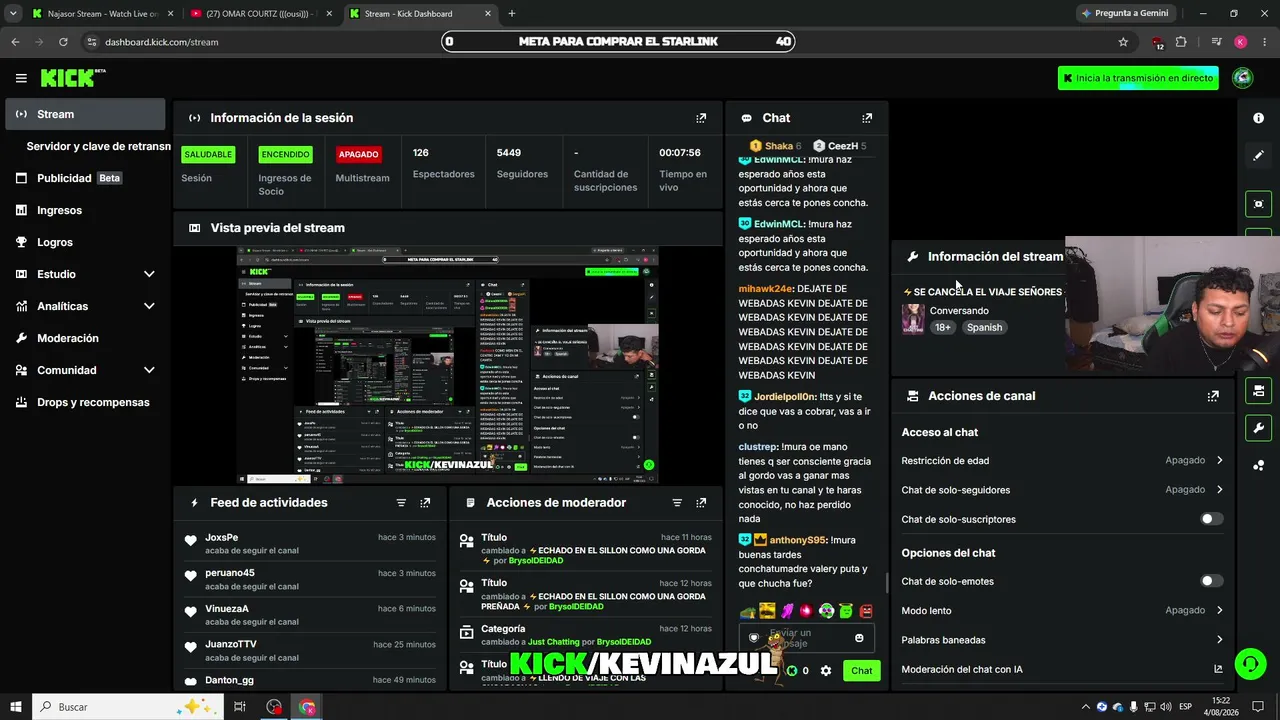This screenshot has height=720, width=1280.
Task: Pop out the Acciones de canal panel
Action: [1213, 396]
